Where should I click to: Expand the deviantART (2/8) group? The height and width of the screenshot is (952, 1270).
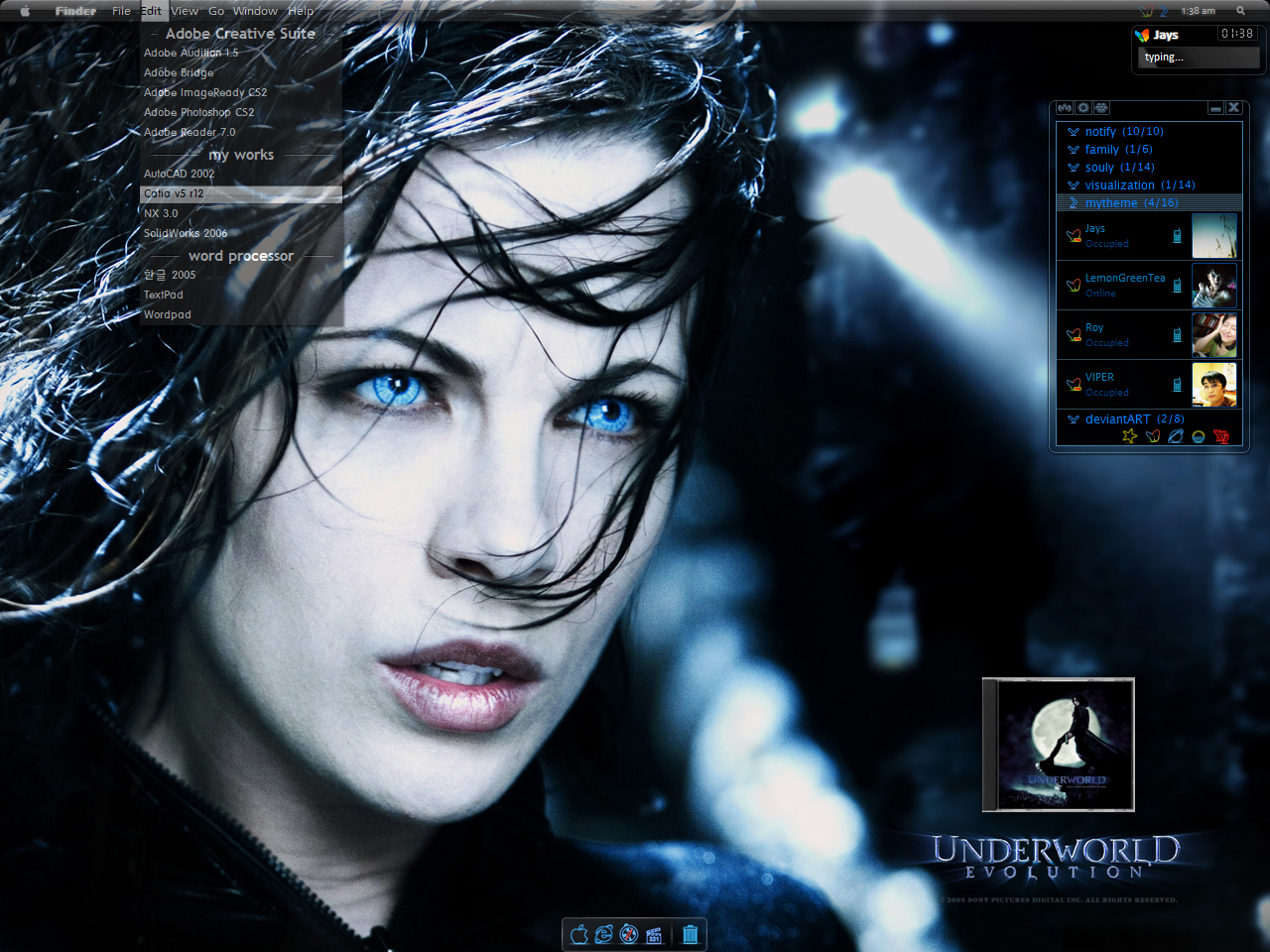coord(1131,418)
